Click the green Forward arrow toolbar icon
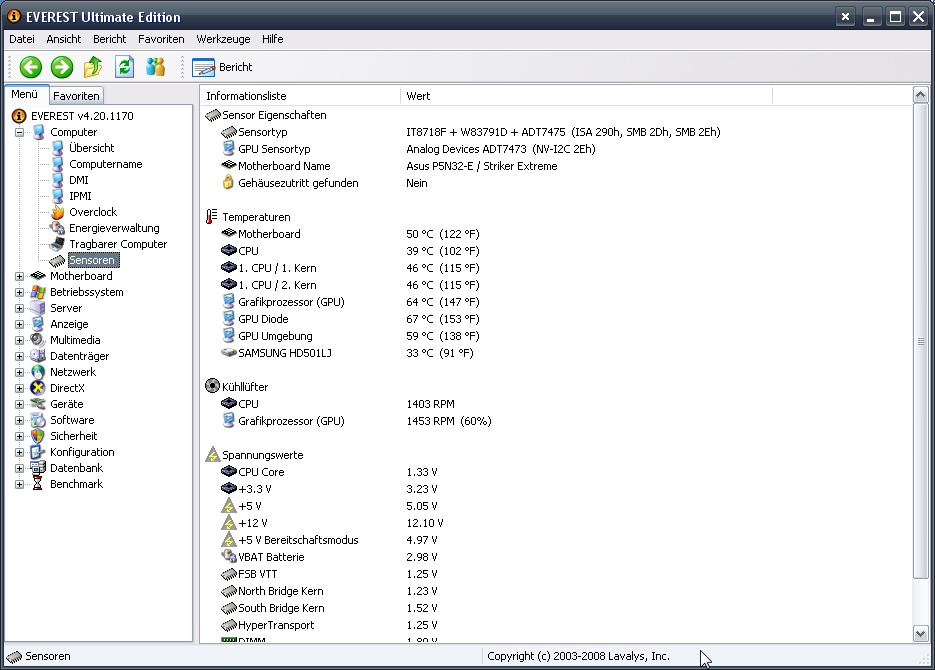 point(61,67)
